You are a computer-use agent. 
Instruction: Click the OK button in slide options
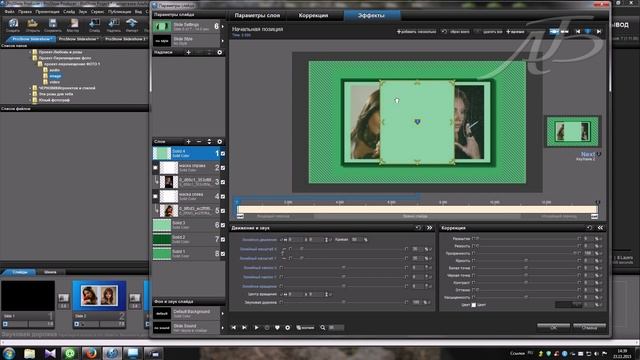click(553, 327)
